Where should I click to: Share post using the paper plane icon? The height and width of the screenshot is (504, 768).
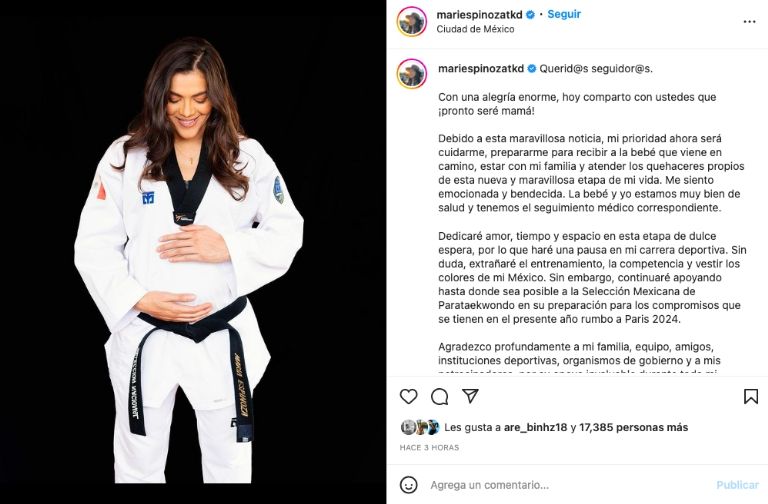(x=470, y=395)
